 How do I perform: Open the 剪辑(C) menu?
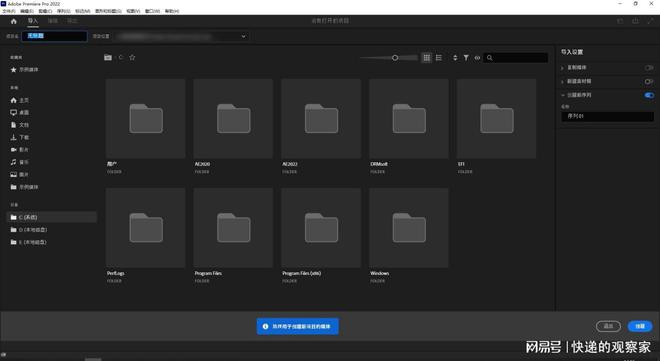pos(45,11)
